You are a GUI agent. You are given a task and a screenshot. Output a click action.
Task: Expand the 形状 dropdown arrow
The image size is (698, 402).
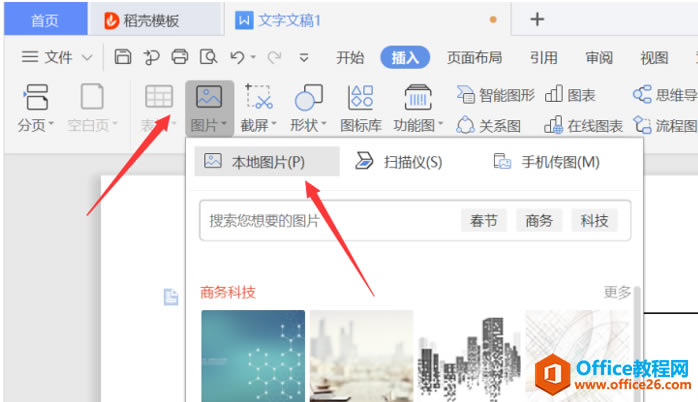tap(324, 124)
